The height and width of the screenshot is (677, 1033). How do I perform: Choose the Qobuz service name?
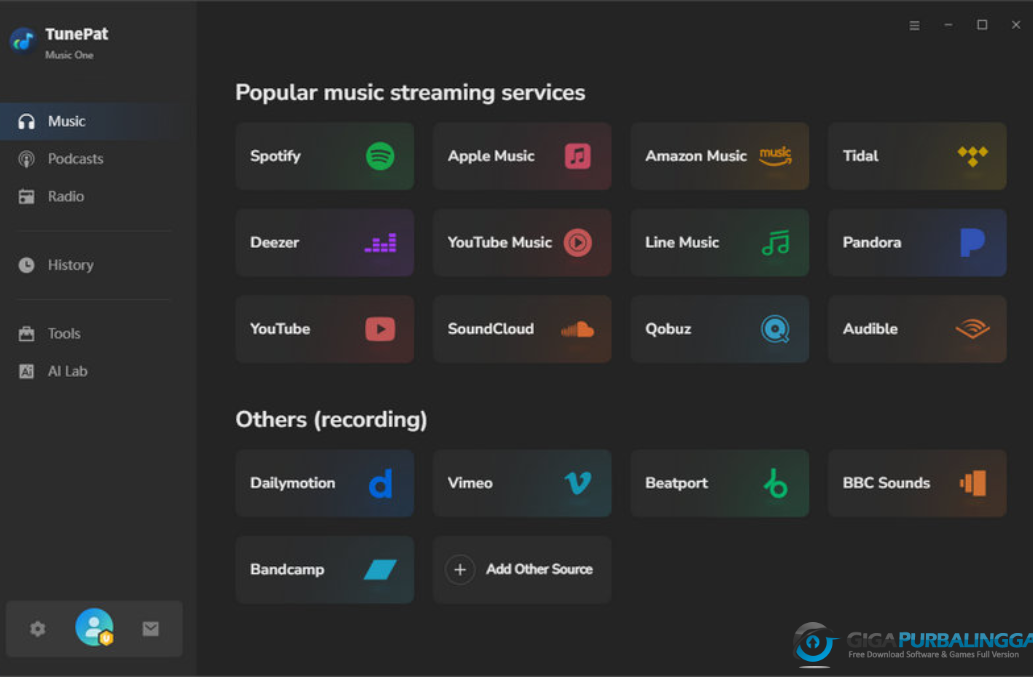point(668,329)
